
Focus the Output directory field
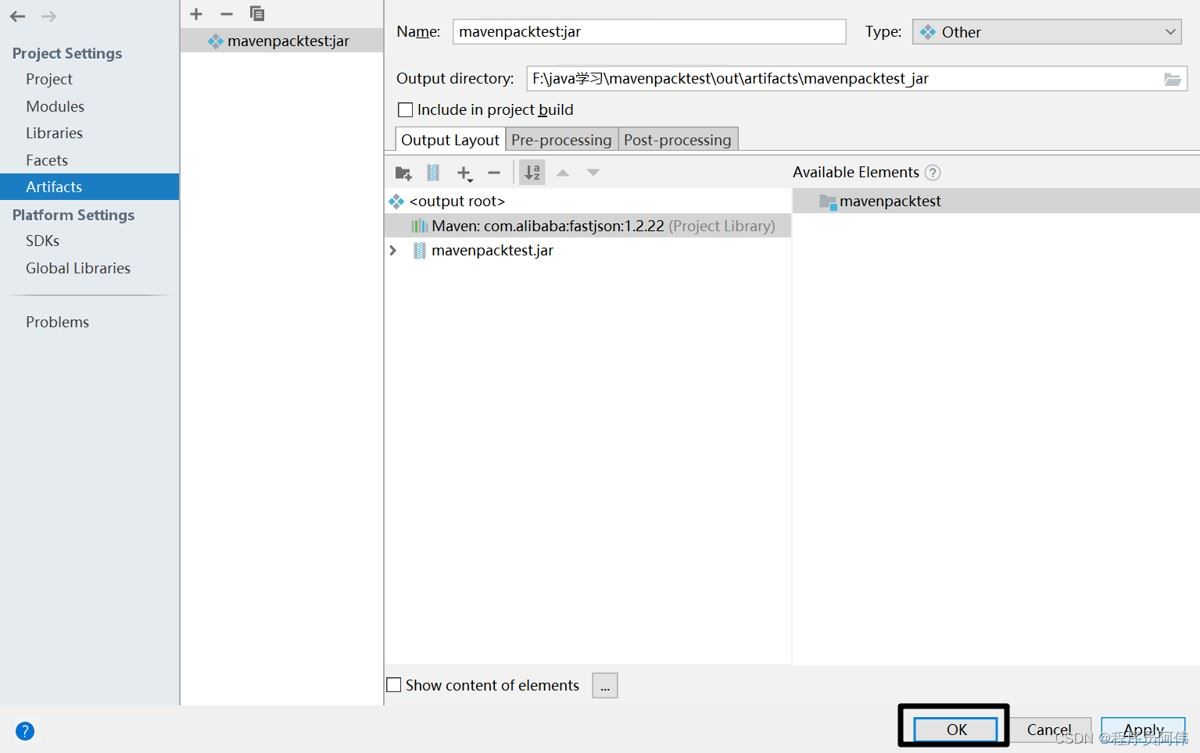843,79
